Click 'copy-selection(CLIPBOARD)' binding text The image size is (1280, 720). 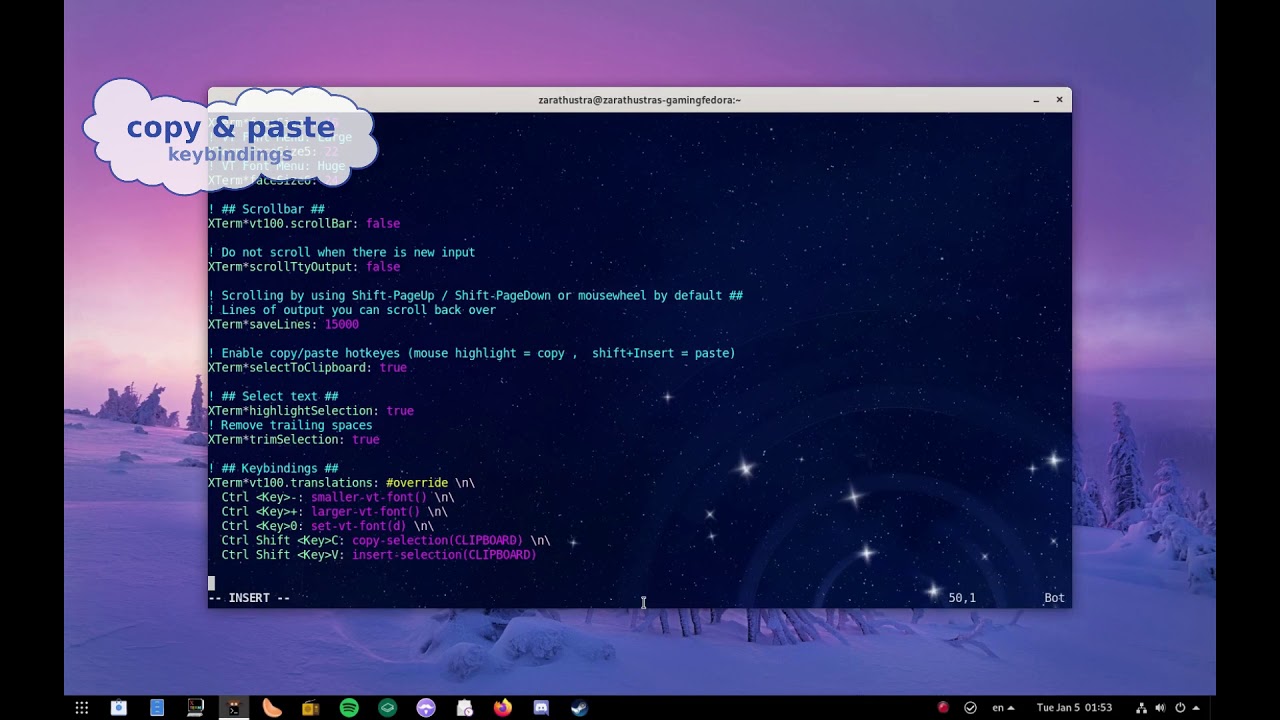[x=437, y=540]
